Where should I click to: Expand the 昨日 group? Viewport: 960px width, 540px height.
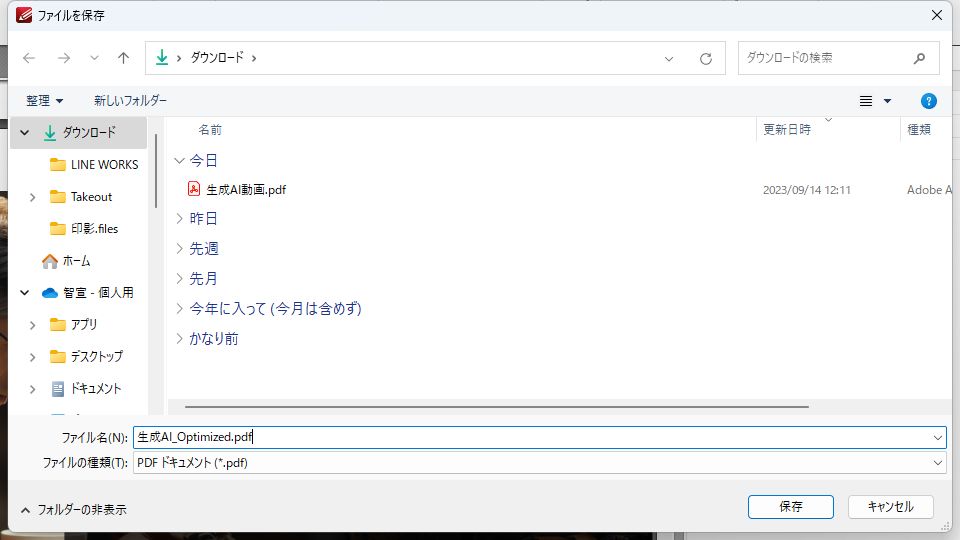[179, 218]
